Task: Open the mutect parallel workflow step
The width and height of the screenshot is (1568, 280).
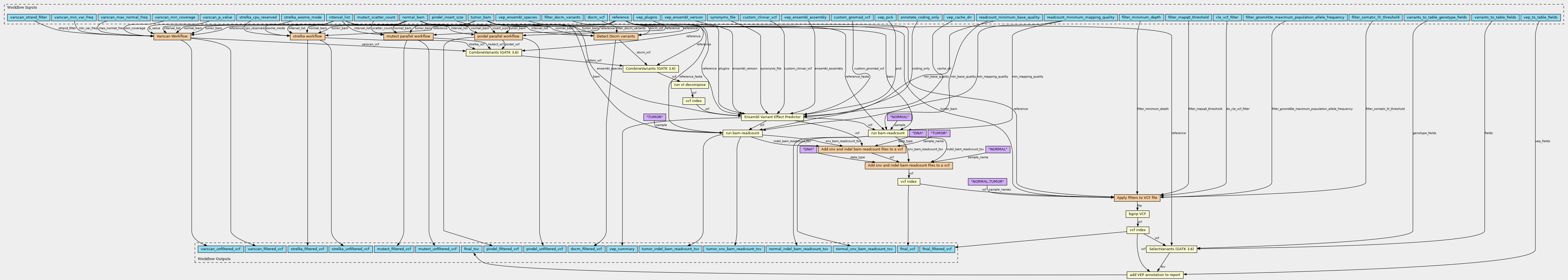Action: [408, 37]
